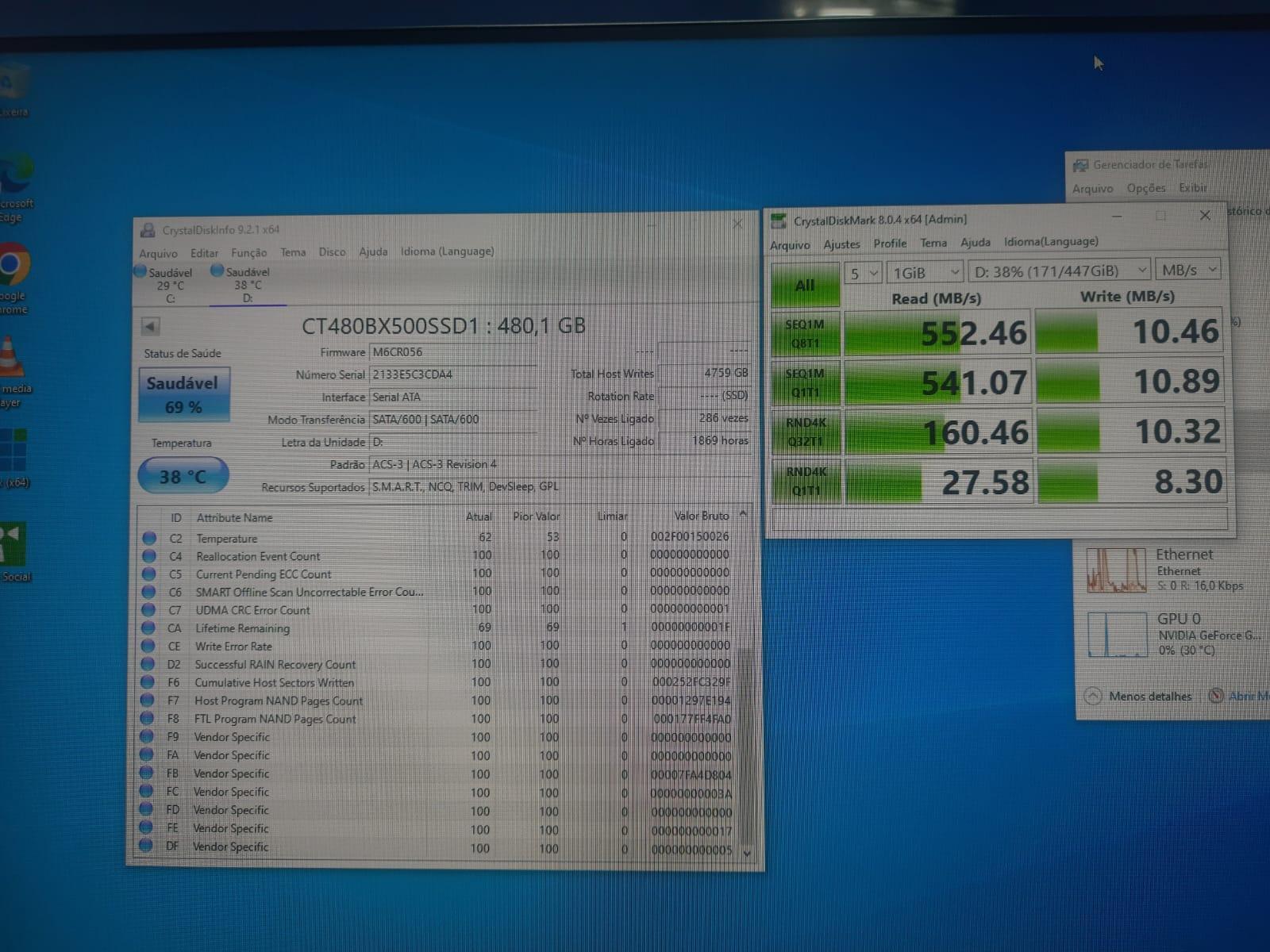
Task: Click the serial number field 2133E5C3CDA4
Action: pyautogui.click(x=452, y=374)
